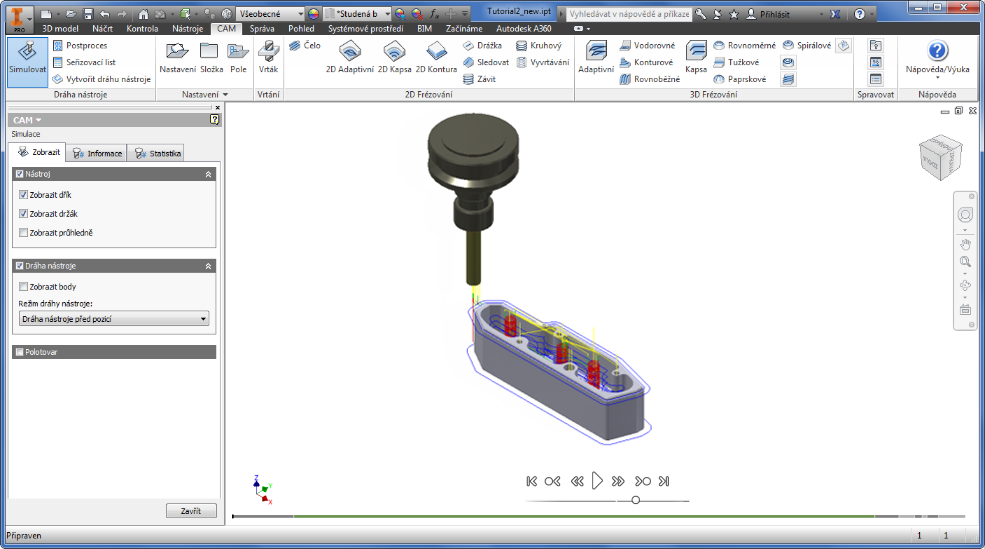Uncheck Zobrazit dřík

(x=23, y=195)
